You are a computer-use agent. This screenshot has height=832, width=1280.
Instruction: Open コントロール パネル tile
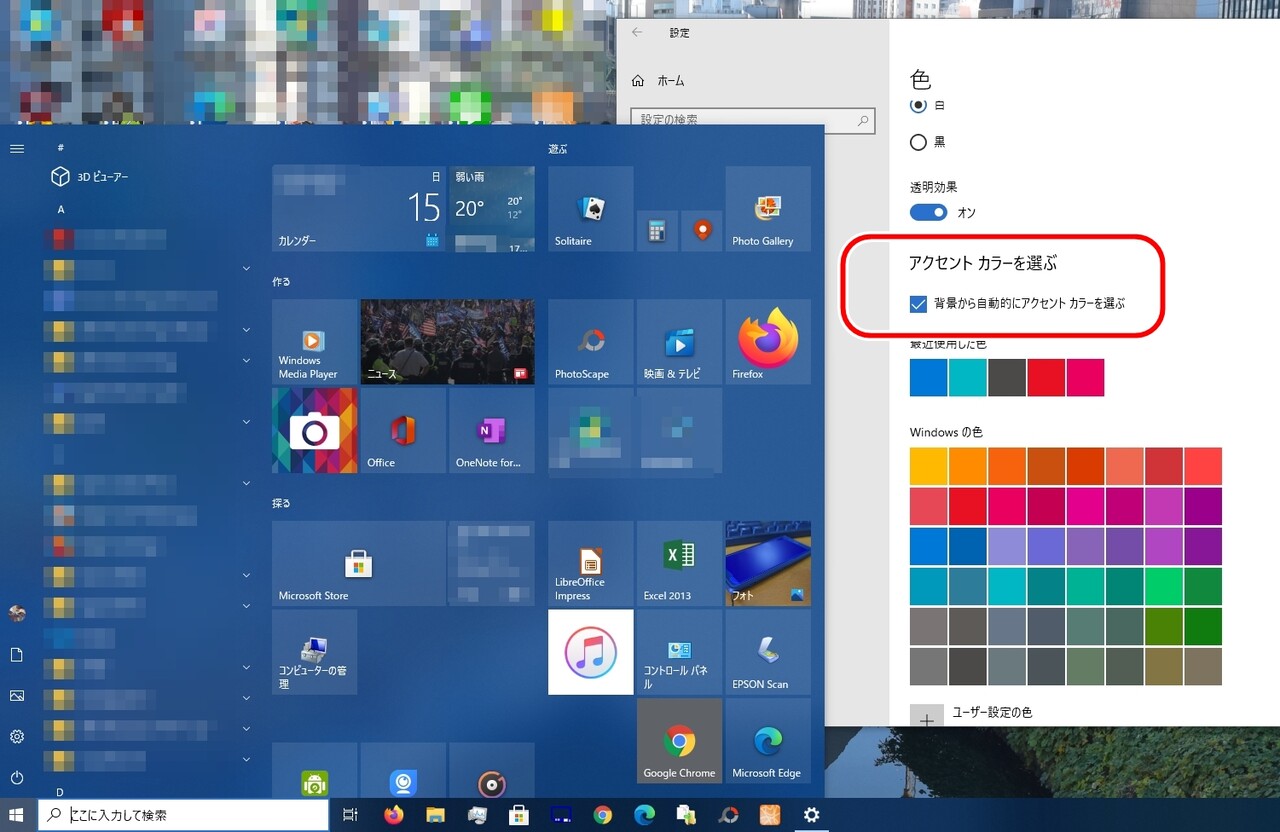[679, 652]
